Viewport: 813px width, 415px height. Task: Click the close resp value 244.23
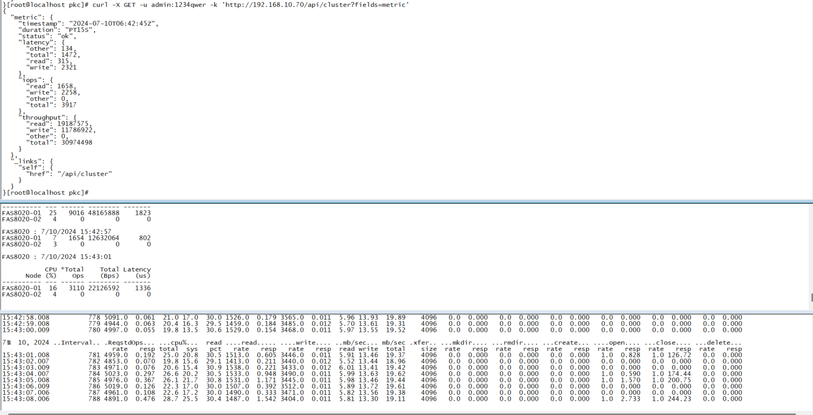click(680, 398)
